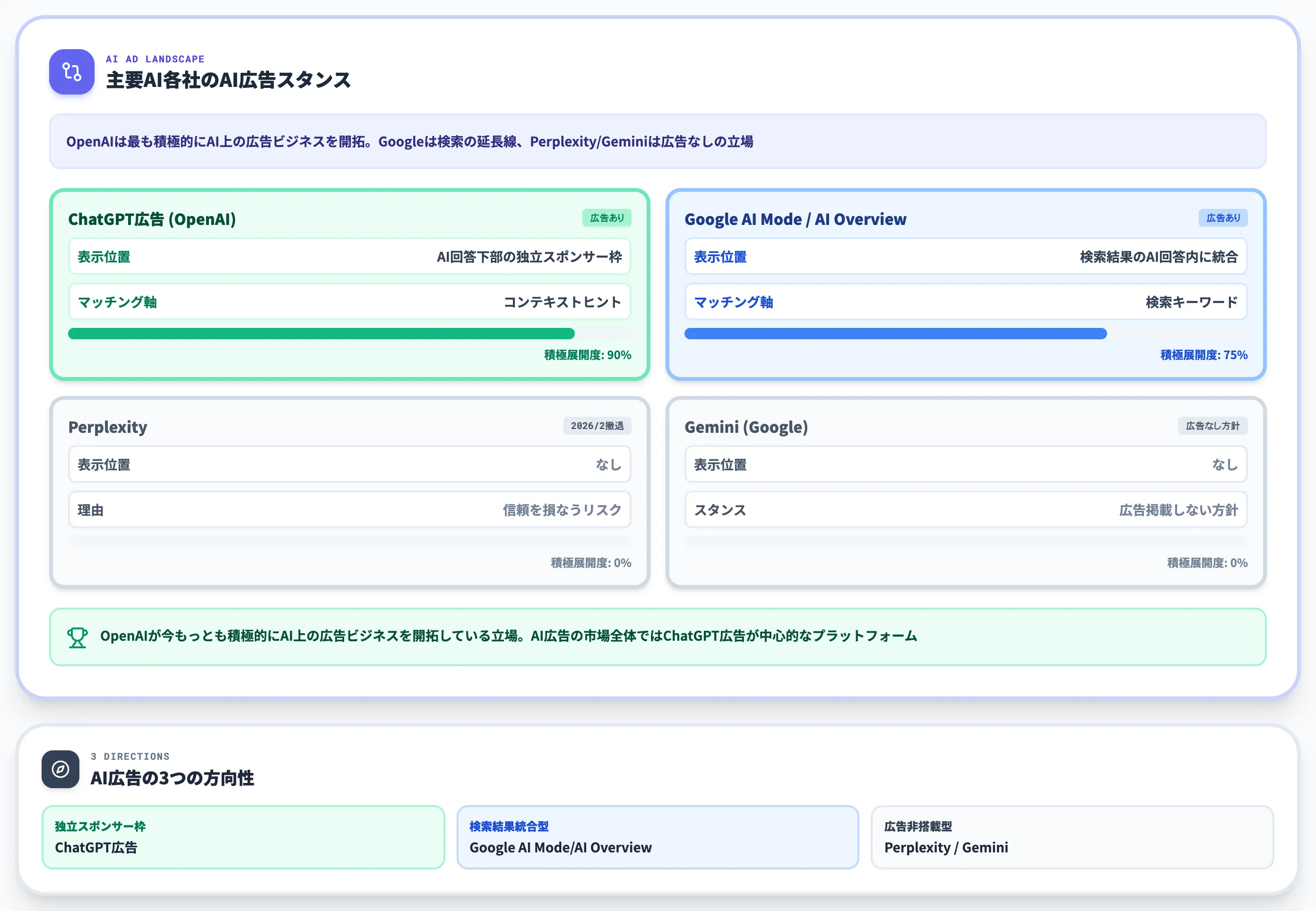Click なし value in Perplexity 表示位置 row
This screenshot has height=911, width=1316.
tap(609, 464)
